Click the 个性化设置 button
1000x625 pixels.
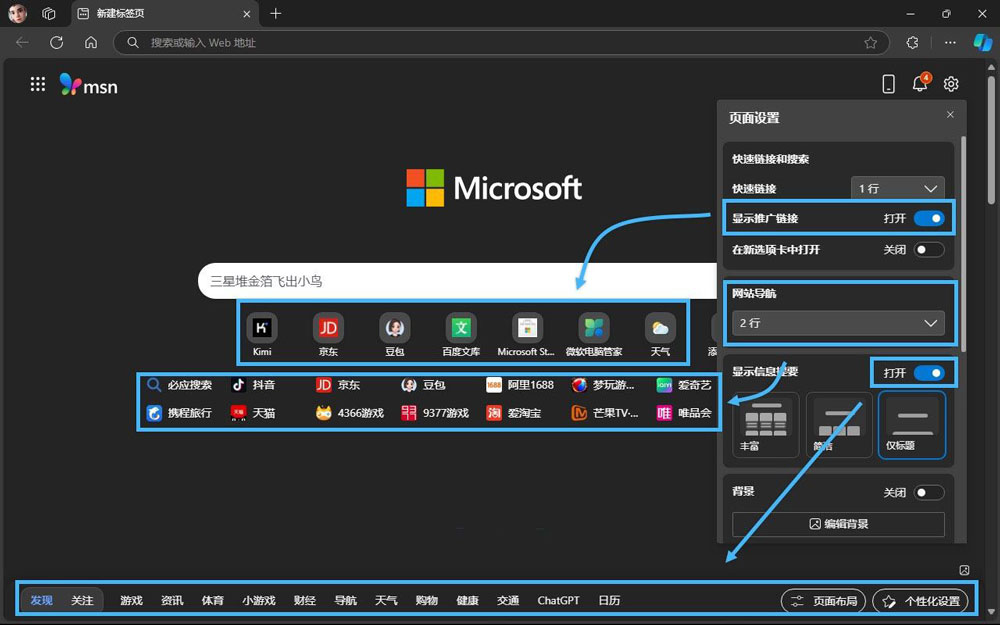point(920,601)
